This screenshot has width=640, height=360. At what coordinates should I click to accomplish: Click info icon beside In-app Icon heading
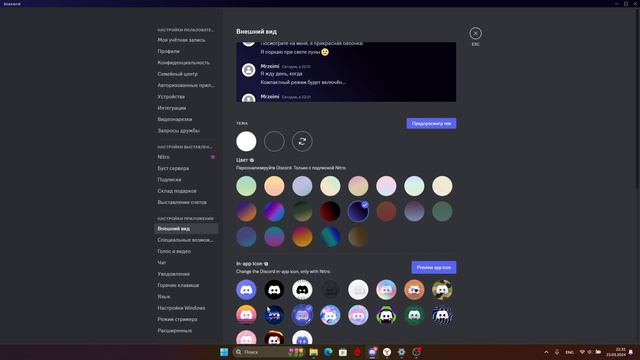tap(266, 264)
